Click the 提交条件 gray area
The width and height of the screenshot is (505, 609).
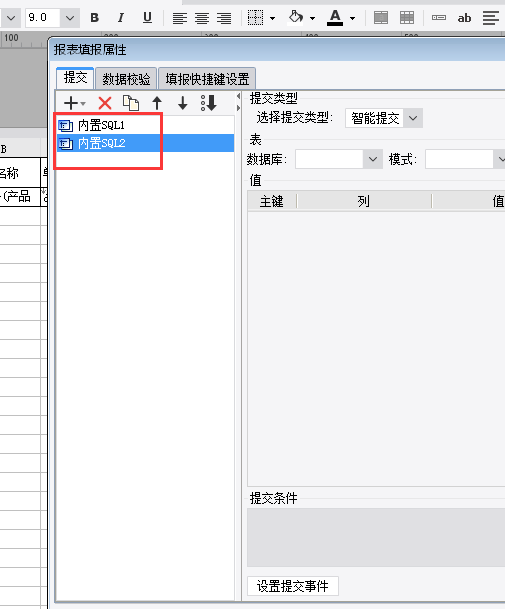tap(376, 537)
